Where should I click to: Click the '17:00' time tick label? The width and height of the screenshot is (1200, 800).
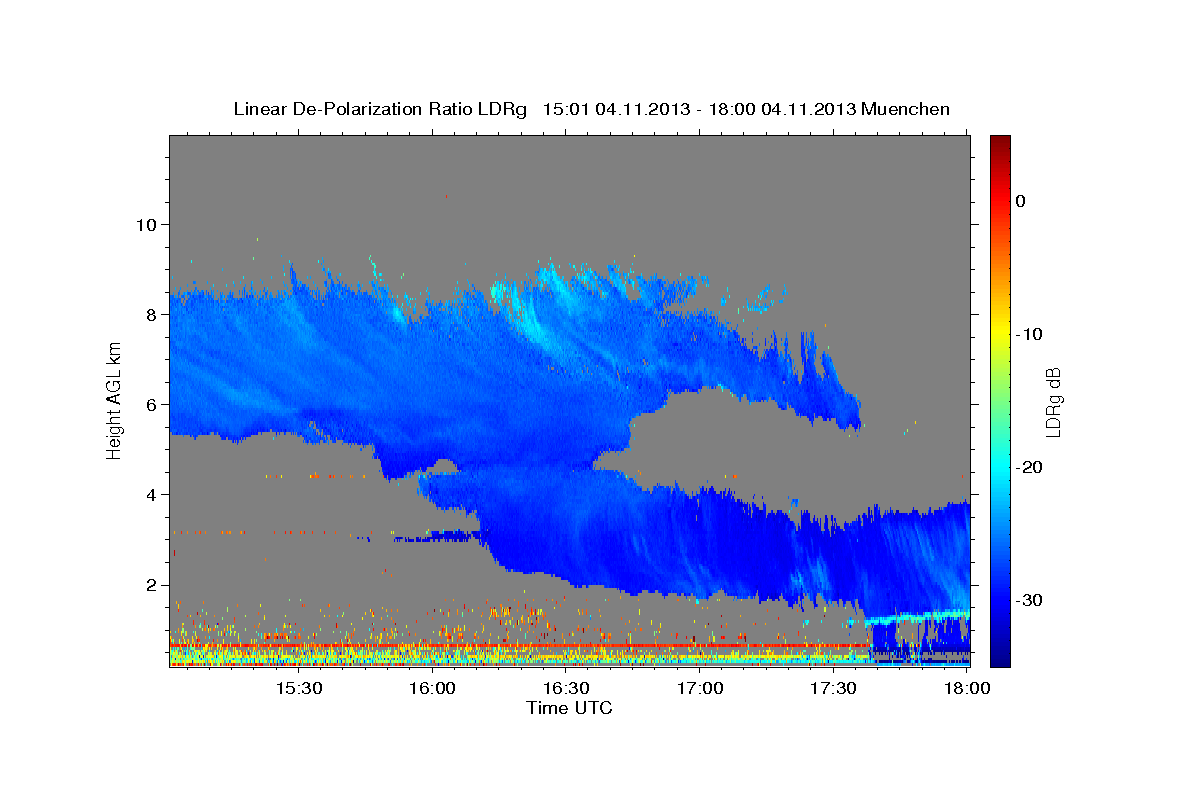tap(700, 689)
